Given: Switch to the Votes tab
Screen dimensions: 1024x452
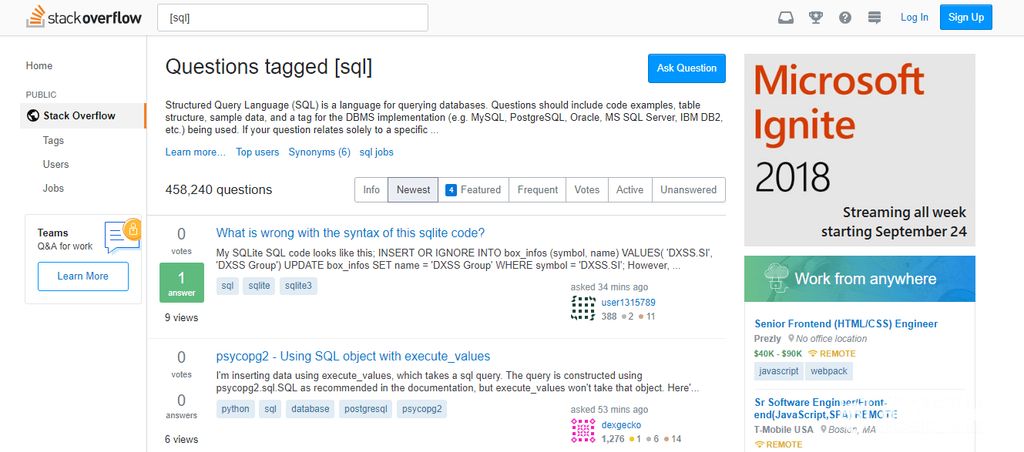Looking at the screenshot, I should [587, 189].
